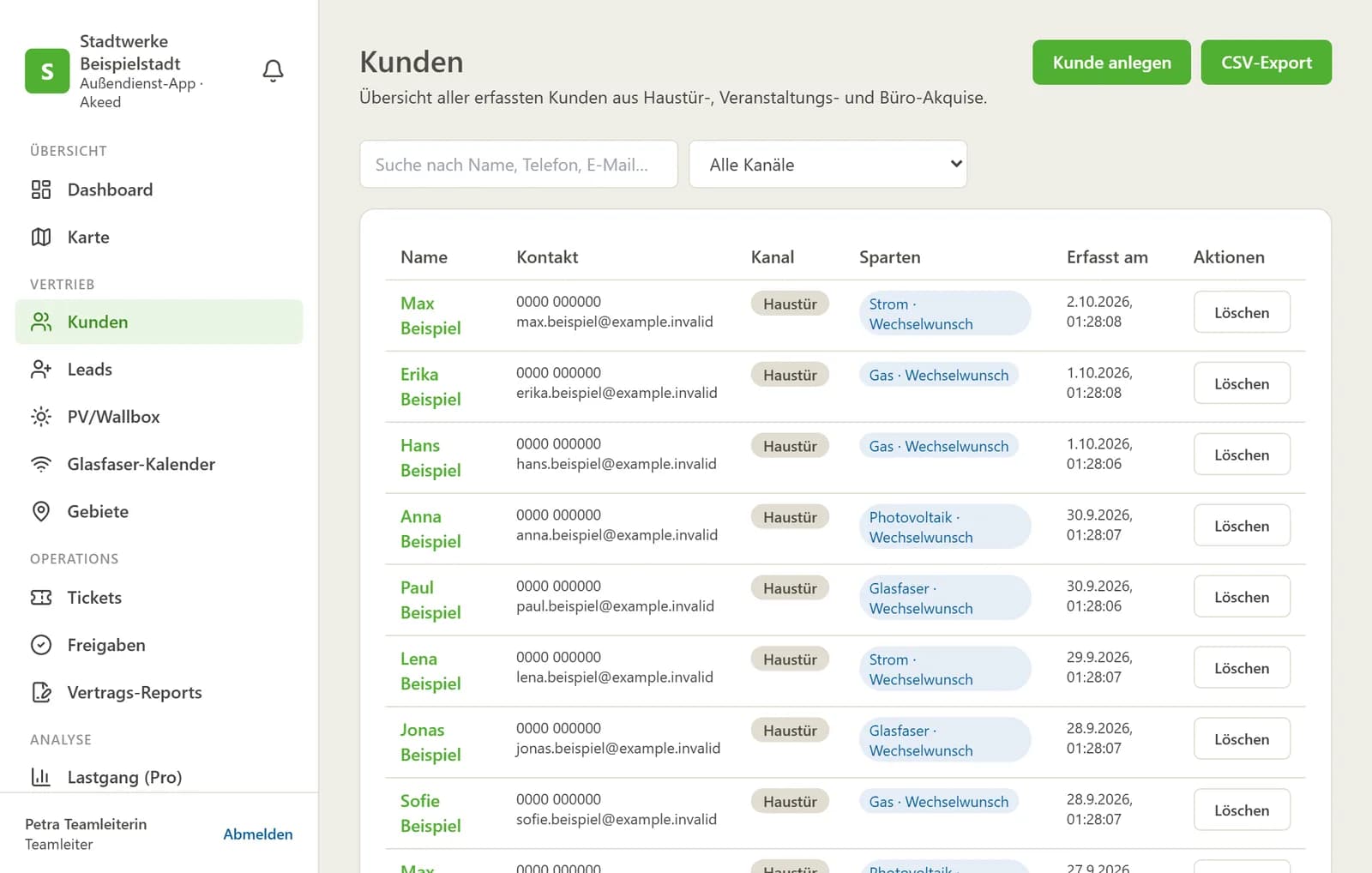Click the Leads add-person icon
Image resolution: width=1372 pixels, height=873 pixels.
point(41,369)
